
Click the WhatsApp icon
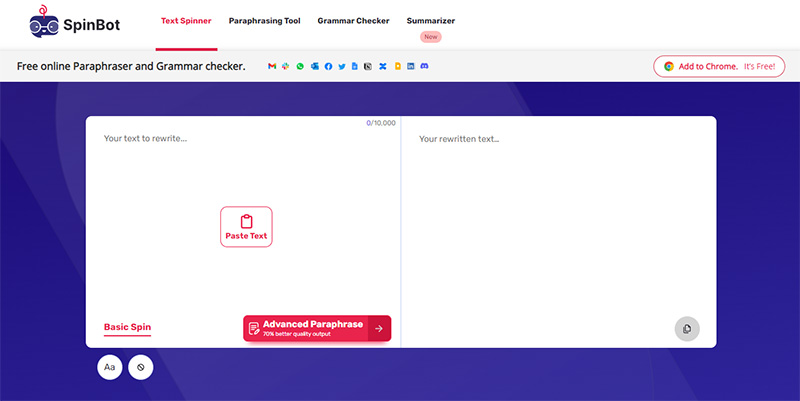pos(300,66)
